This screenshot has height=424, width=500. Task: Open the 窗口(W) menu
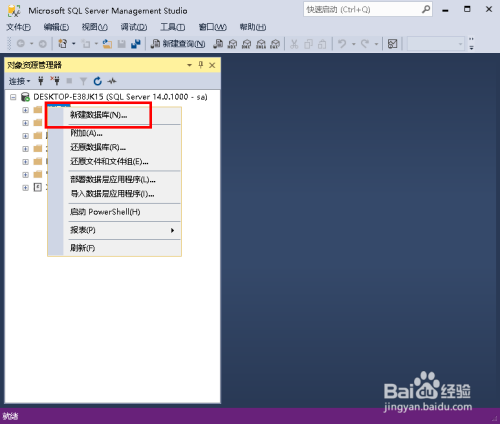[213, 27]
